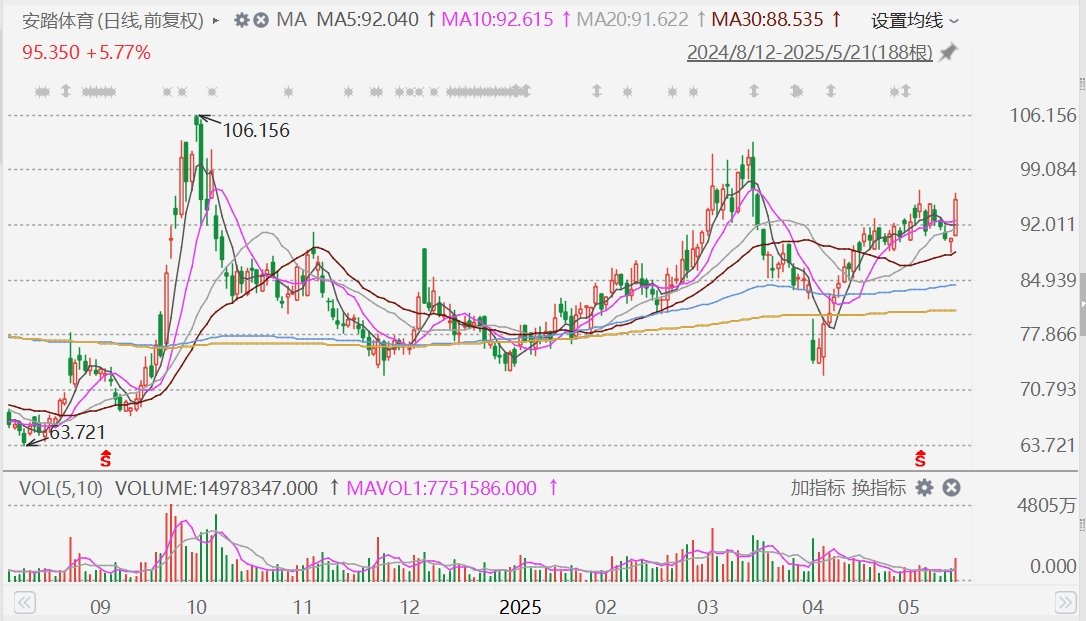This screenshot has height=621, width=1086.
Task: Expand the 安踏体育 (日线,前复权) period arrow
Action: tap(217, 20)
